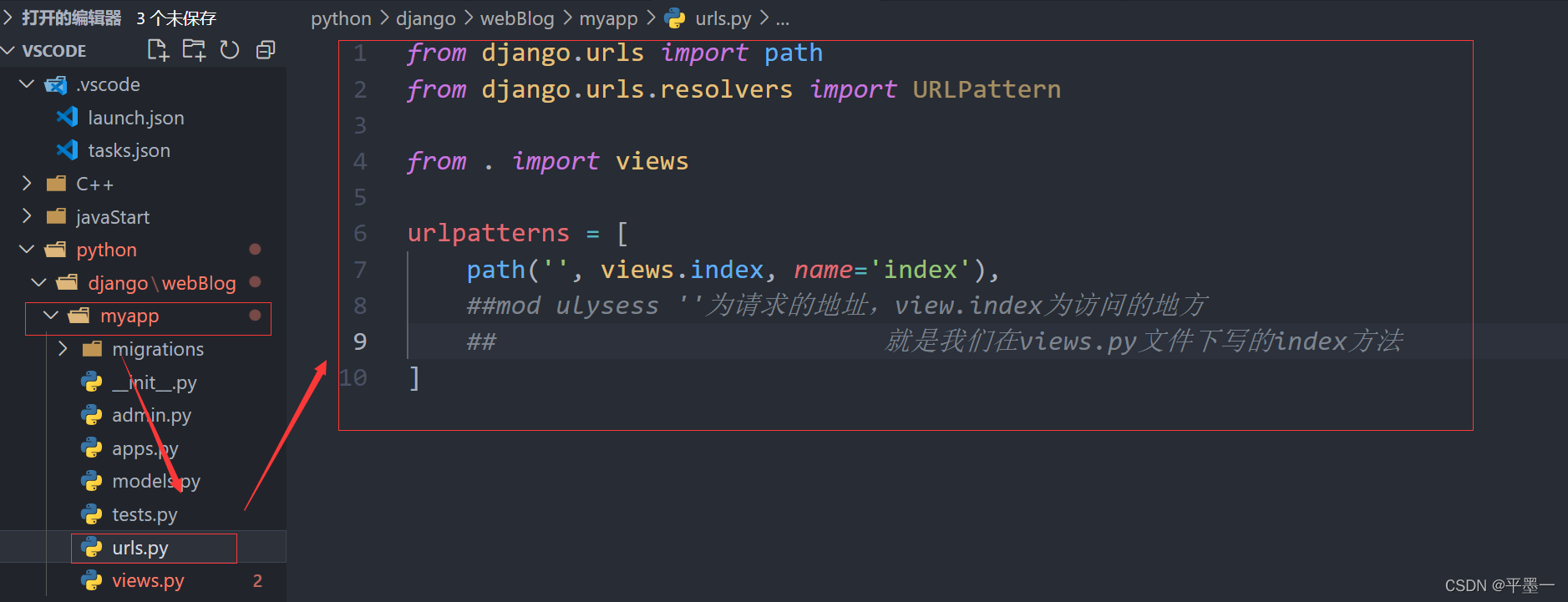Select the javaStart folder
The height and width of the screenshot is (602, 1568).
[113, 217]
